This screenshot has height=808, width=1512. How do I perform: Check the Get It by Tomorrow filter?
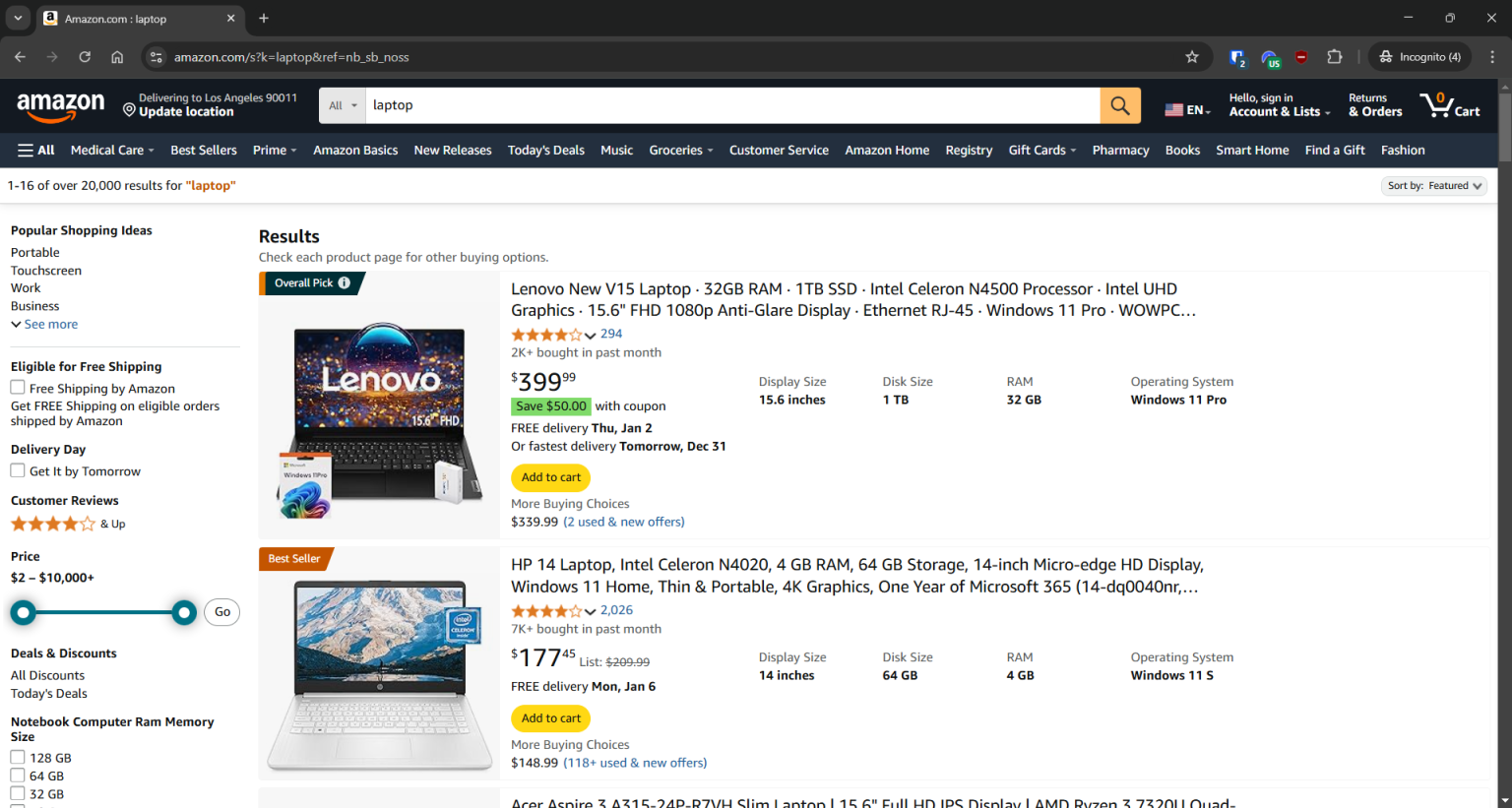[x=17, y=470]
